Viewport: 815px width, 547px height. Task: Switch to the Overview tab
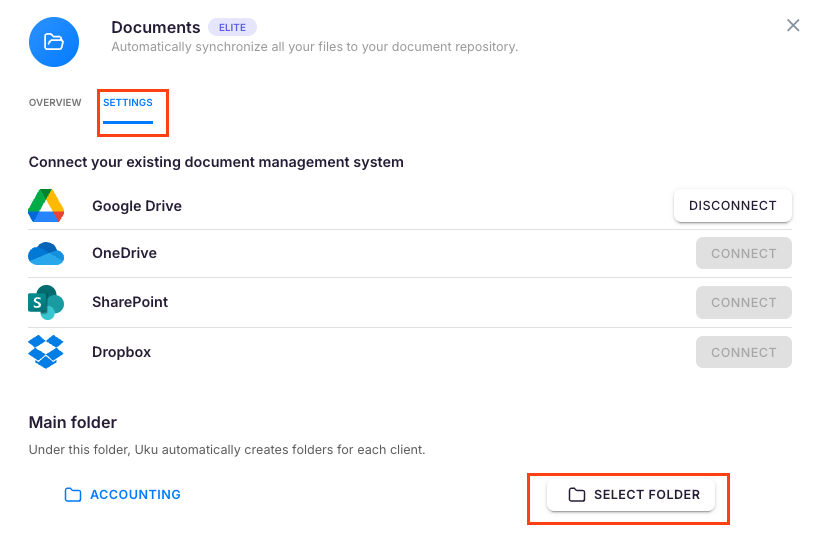click(x=55, y=103)
